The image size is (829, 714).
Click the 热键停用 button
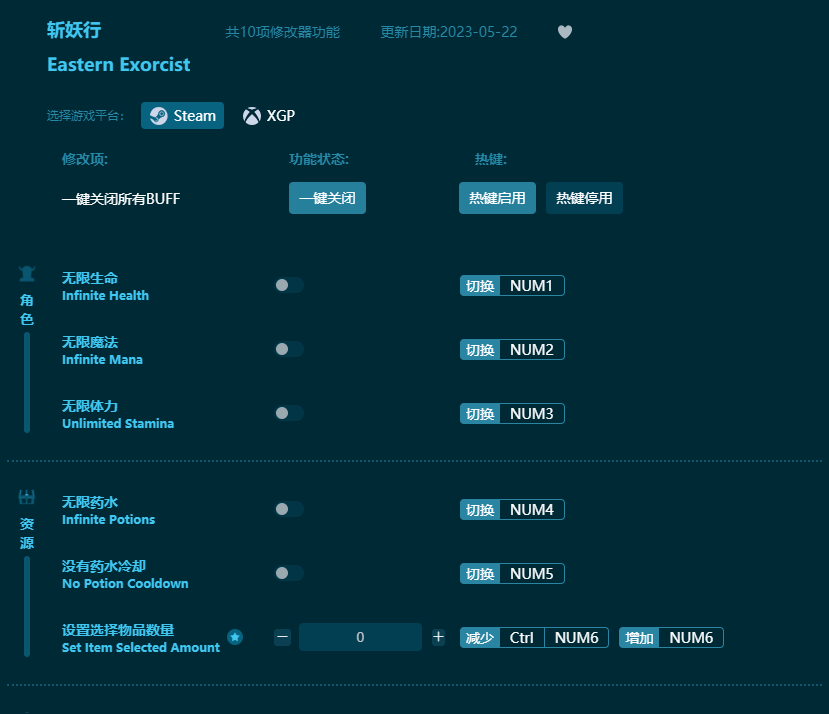pyautogui.click(x=584, y=198)
